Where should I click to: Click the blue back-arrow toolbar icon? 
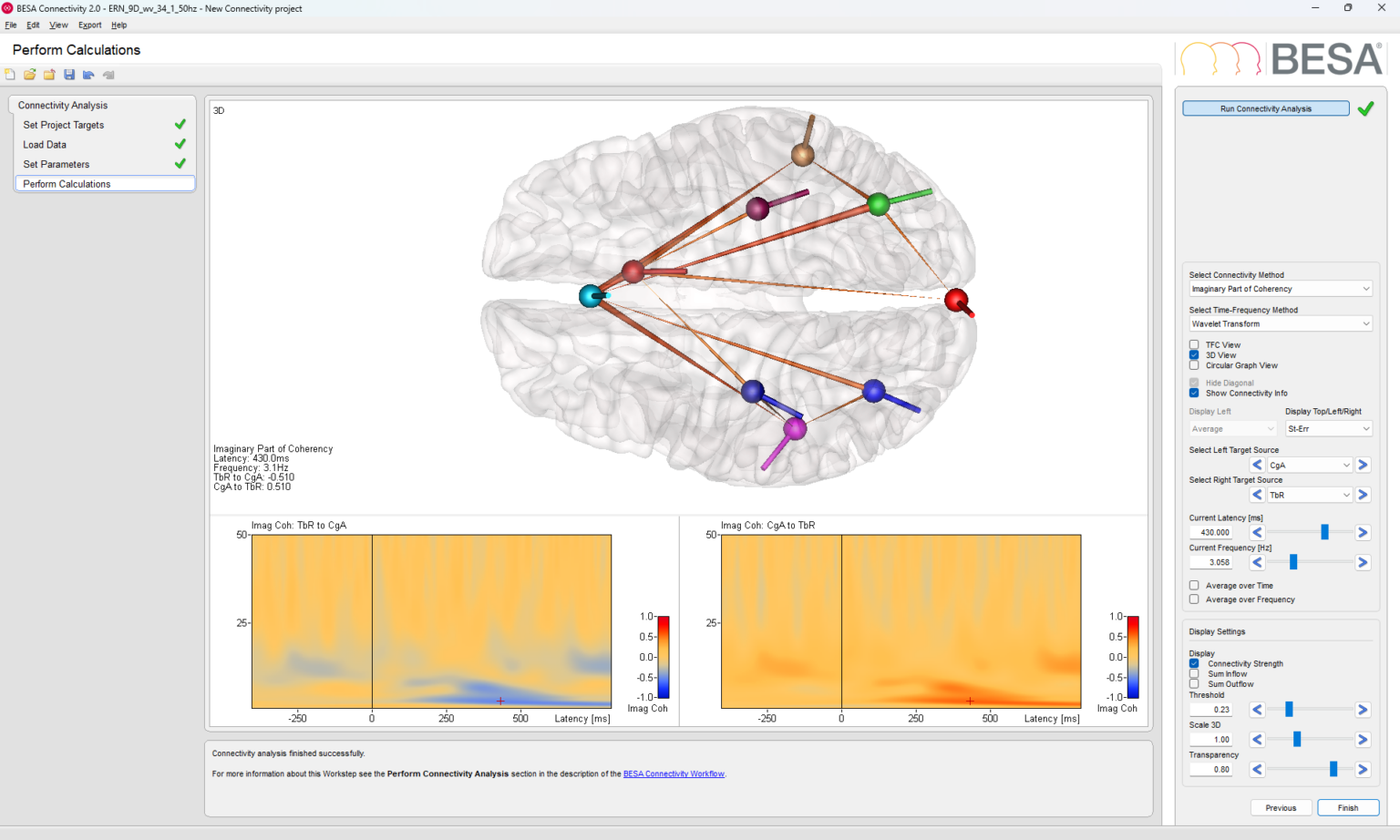88,74
